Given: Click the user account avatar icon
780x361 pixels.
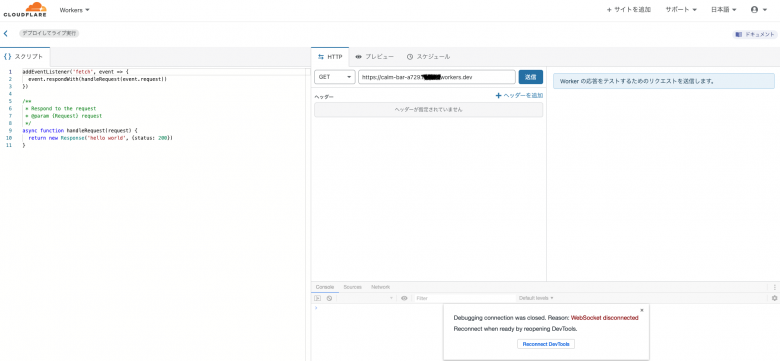Looking at the screenshot, I should tap(754, 9).
